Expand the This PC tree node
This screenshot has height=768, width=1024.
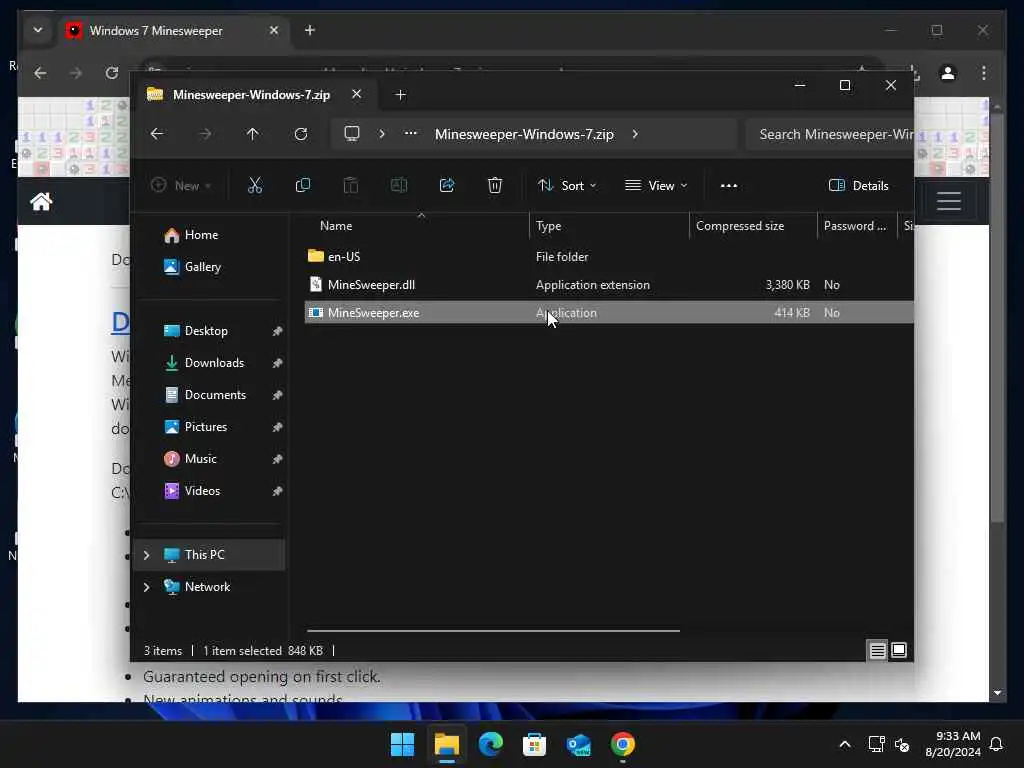coord(146,554)
